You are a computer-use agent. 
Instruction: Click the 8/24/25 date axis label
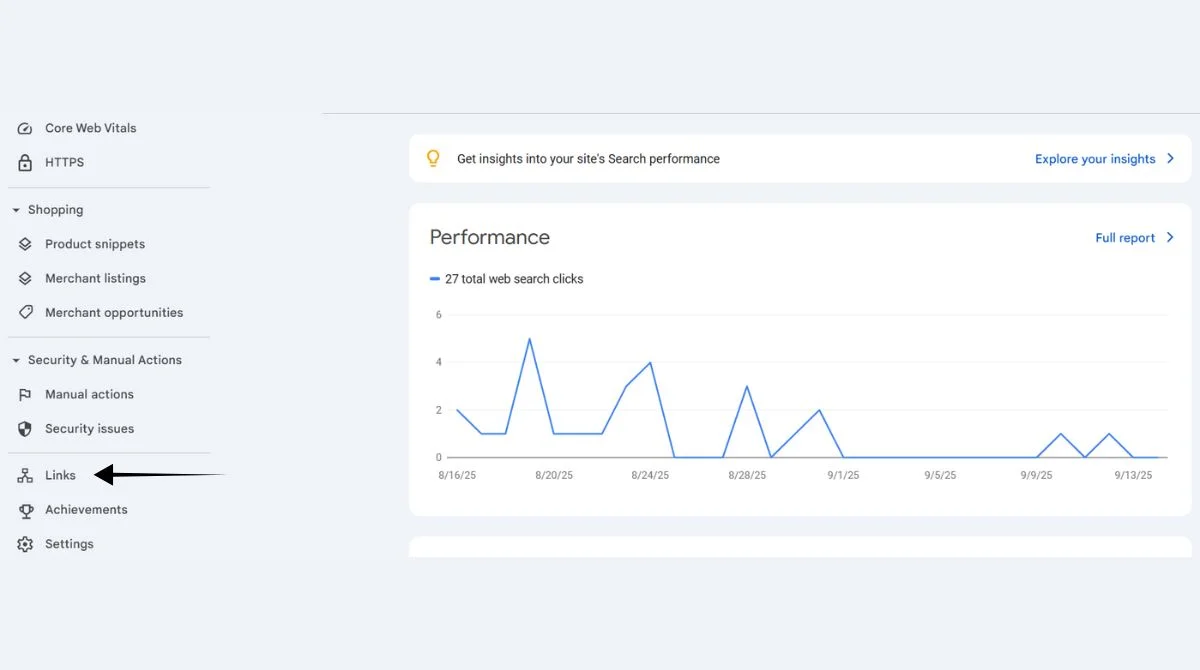click(x=650, y=475)
